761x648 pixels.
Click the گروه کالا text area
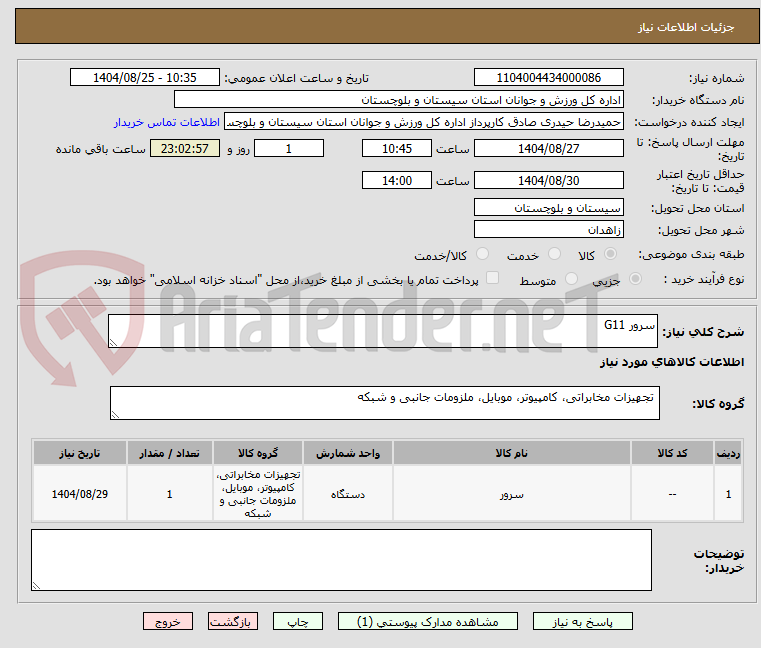click(x=385, y=403)
